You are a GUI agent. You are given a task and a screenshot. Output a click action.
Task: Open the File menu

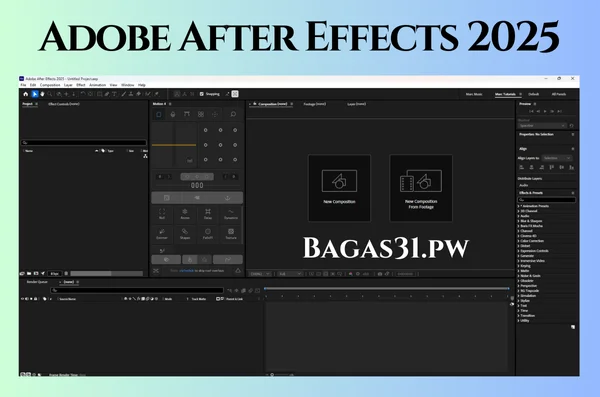(23, 85)
